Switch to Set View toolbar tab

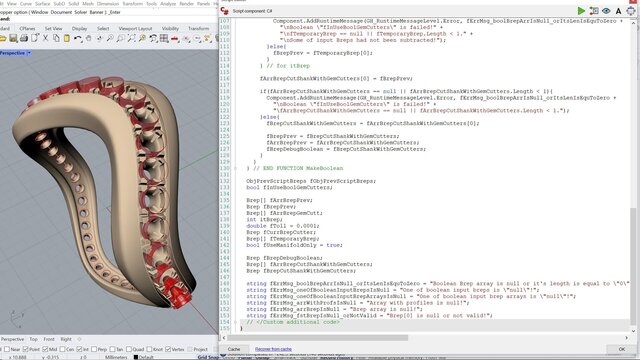point(53,29)
